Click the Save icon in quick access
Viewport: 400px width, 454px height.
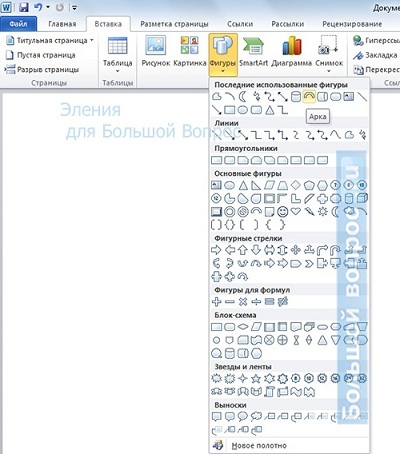(24, 7)
